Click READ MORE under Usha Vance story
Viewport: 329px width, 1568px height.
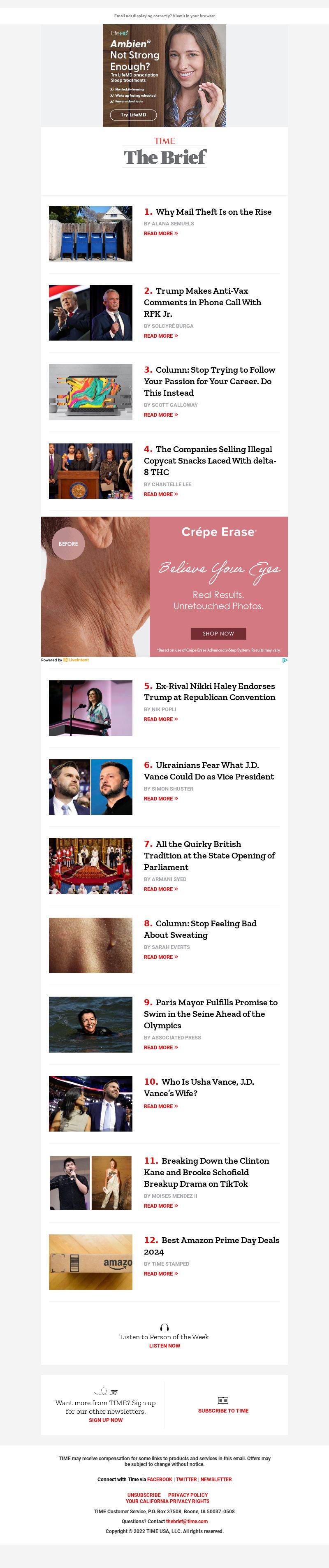pyautogui.click(x=160, y=1106)
